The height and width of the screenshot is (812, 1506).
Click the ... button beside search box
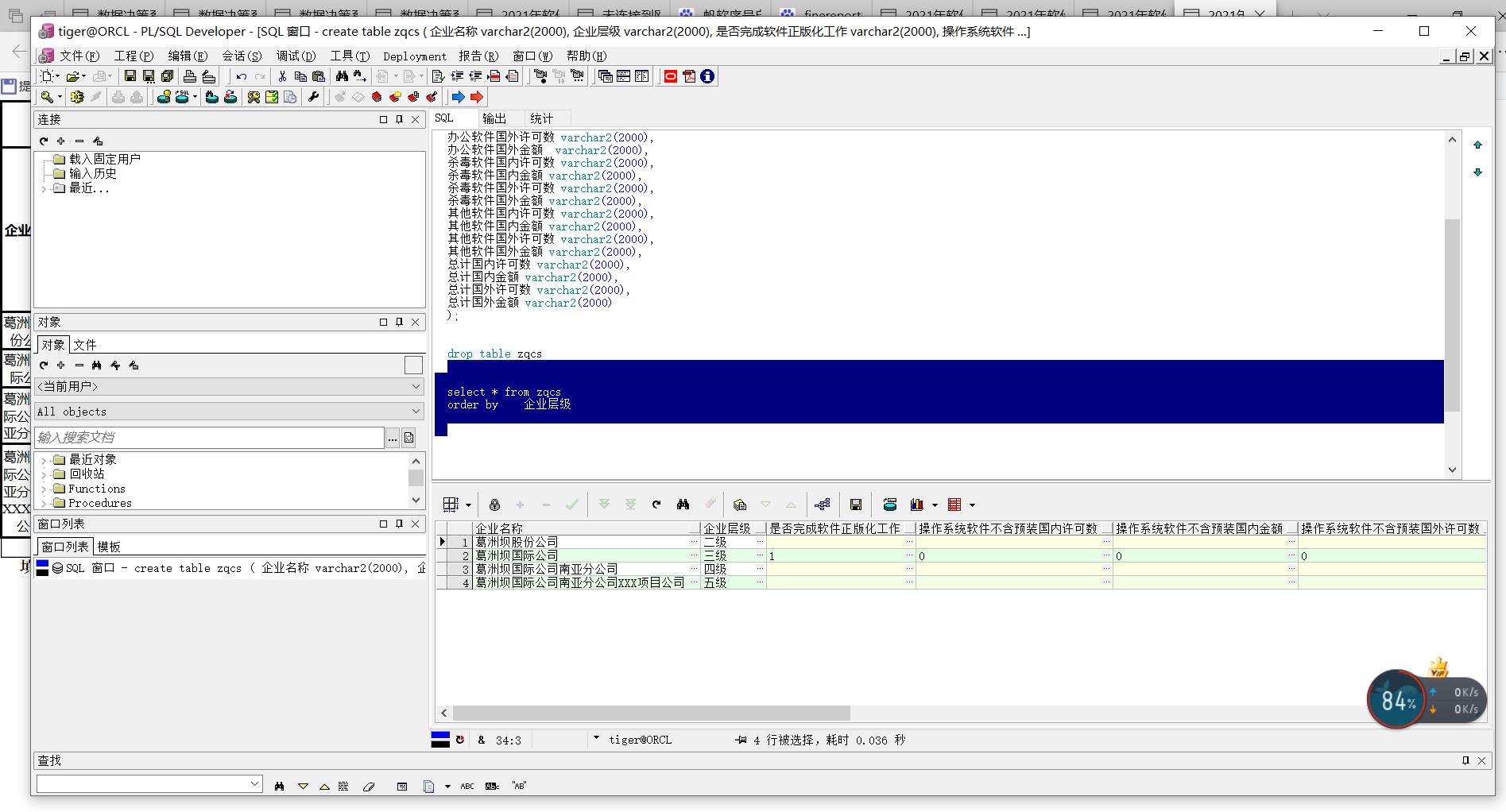pyautogui.click(x=392, y=437)
